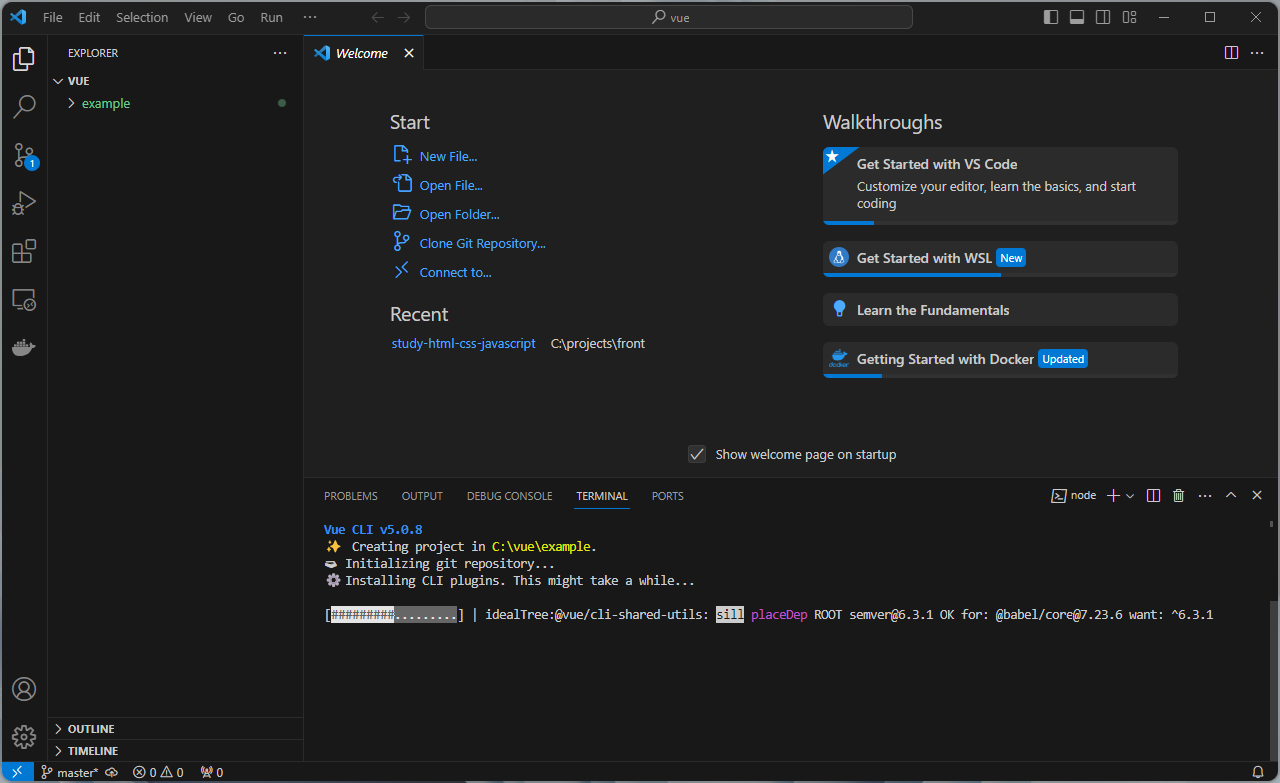The height and width of the screenshot is (783, 1280).
Task: Click the new terminal plus icon
Action: click(1113, 495)
